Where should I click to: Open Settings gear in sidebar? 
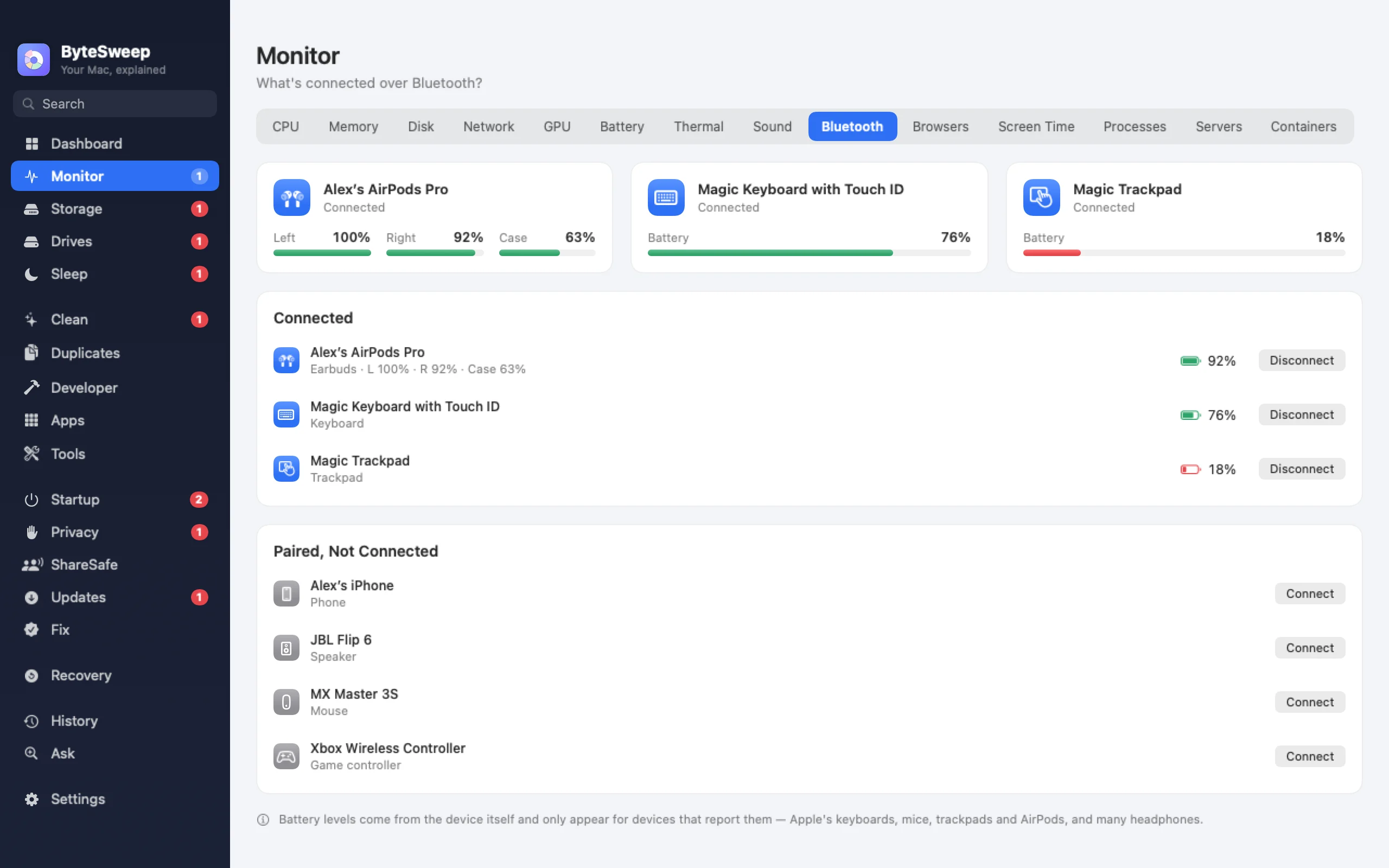115,799
